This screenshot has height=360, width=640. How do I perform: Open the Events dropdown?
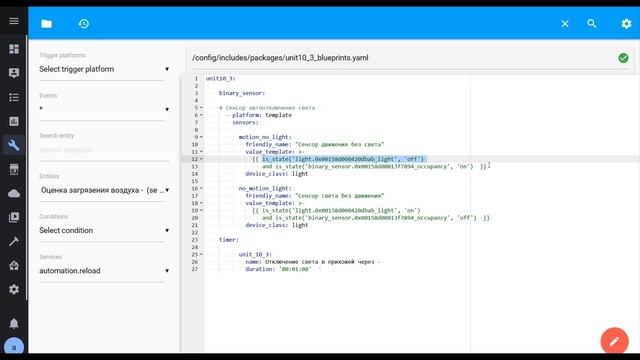pos(104,109)
